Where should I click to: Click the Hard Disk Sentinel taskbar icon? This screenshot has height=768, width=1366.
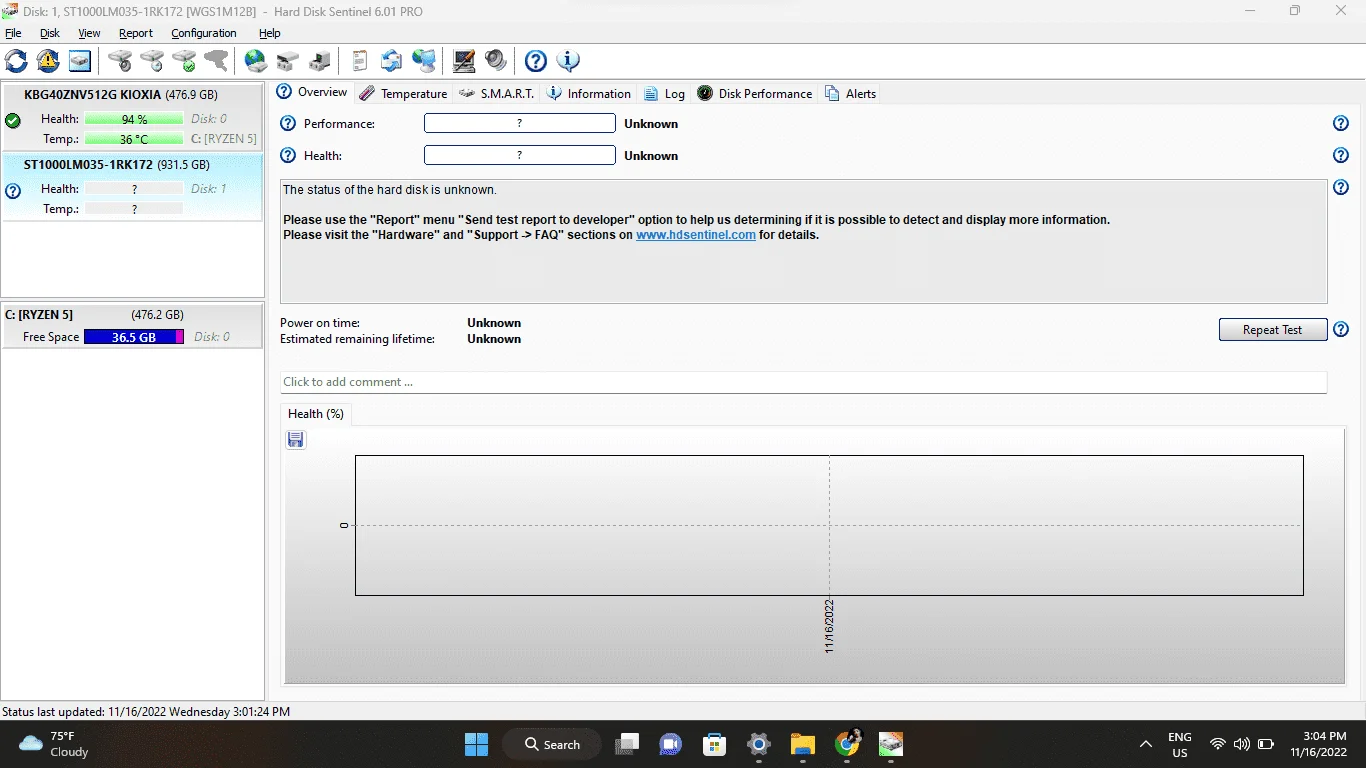(x=891, y=744)
